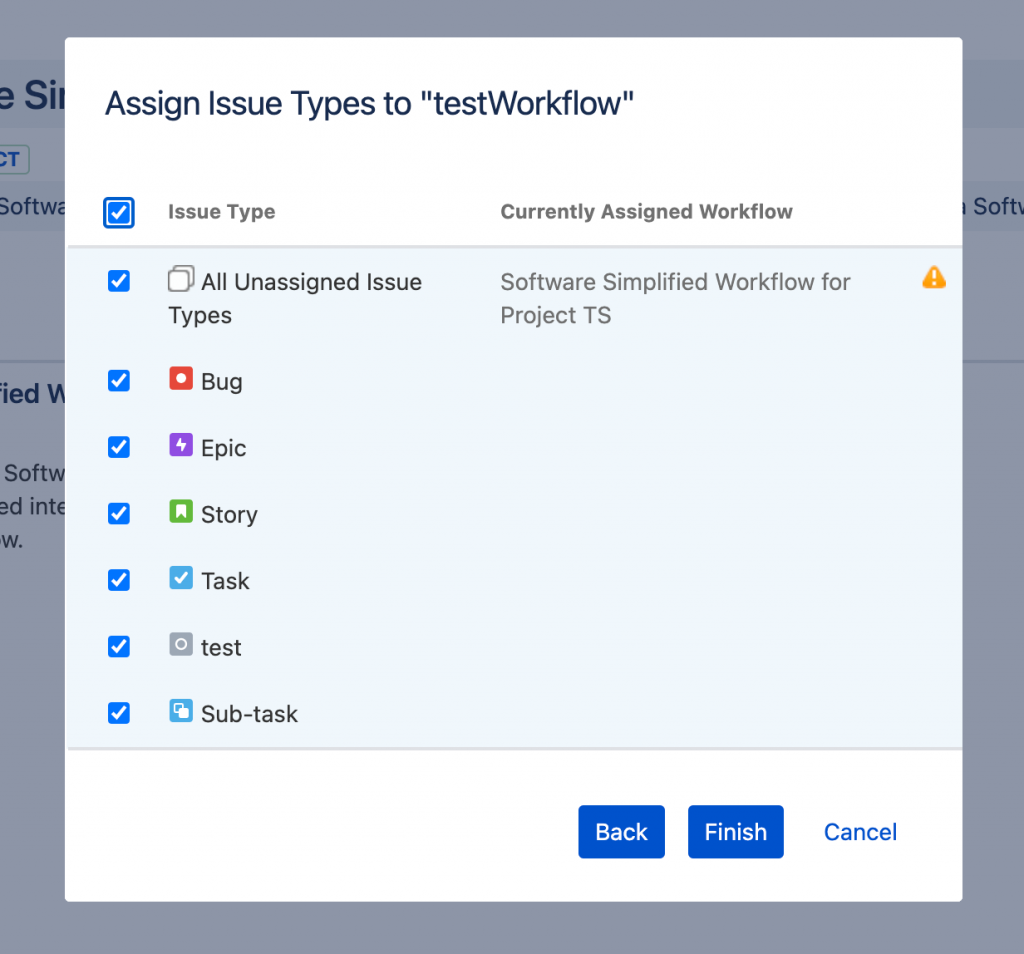Click the purple Epic lightning icon
Screen dimensions: 1024x954
point(181,445)
